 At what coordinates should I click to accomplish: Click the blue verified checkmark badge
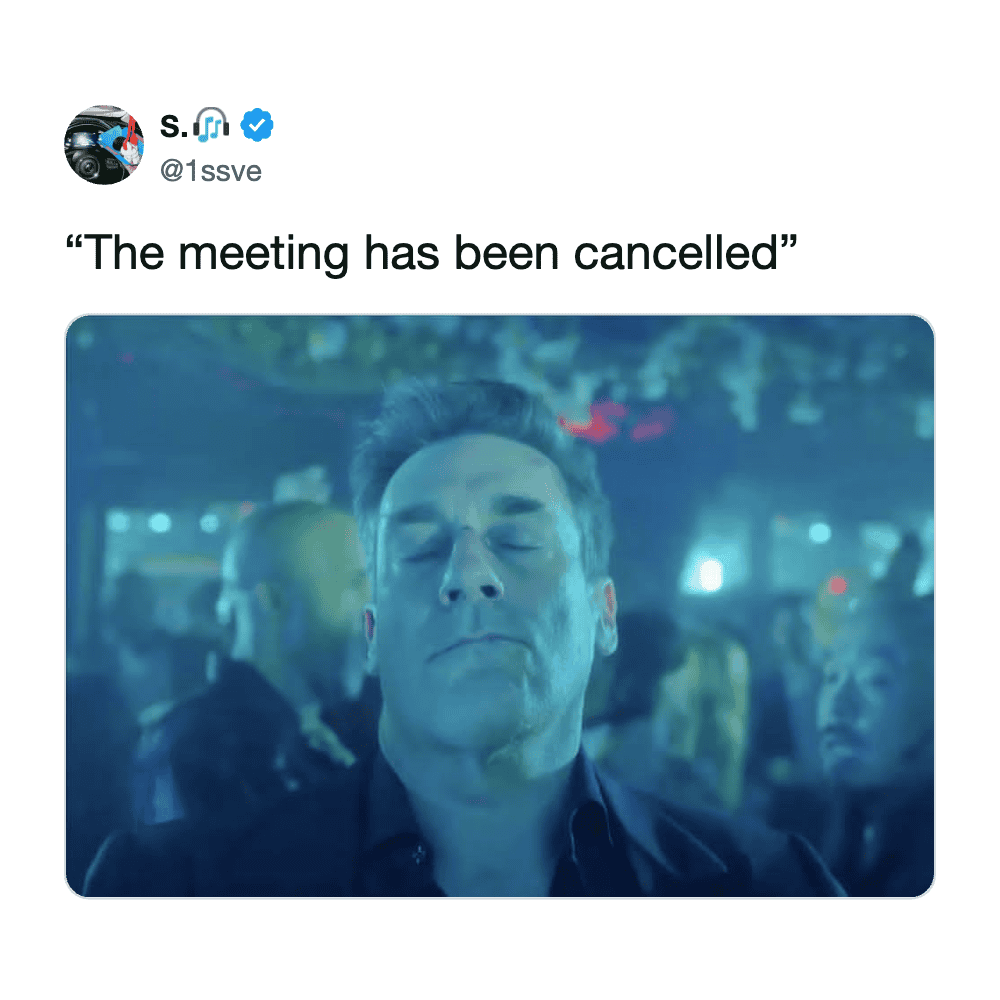coord(256,124)
